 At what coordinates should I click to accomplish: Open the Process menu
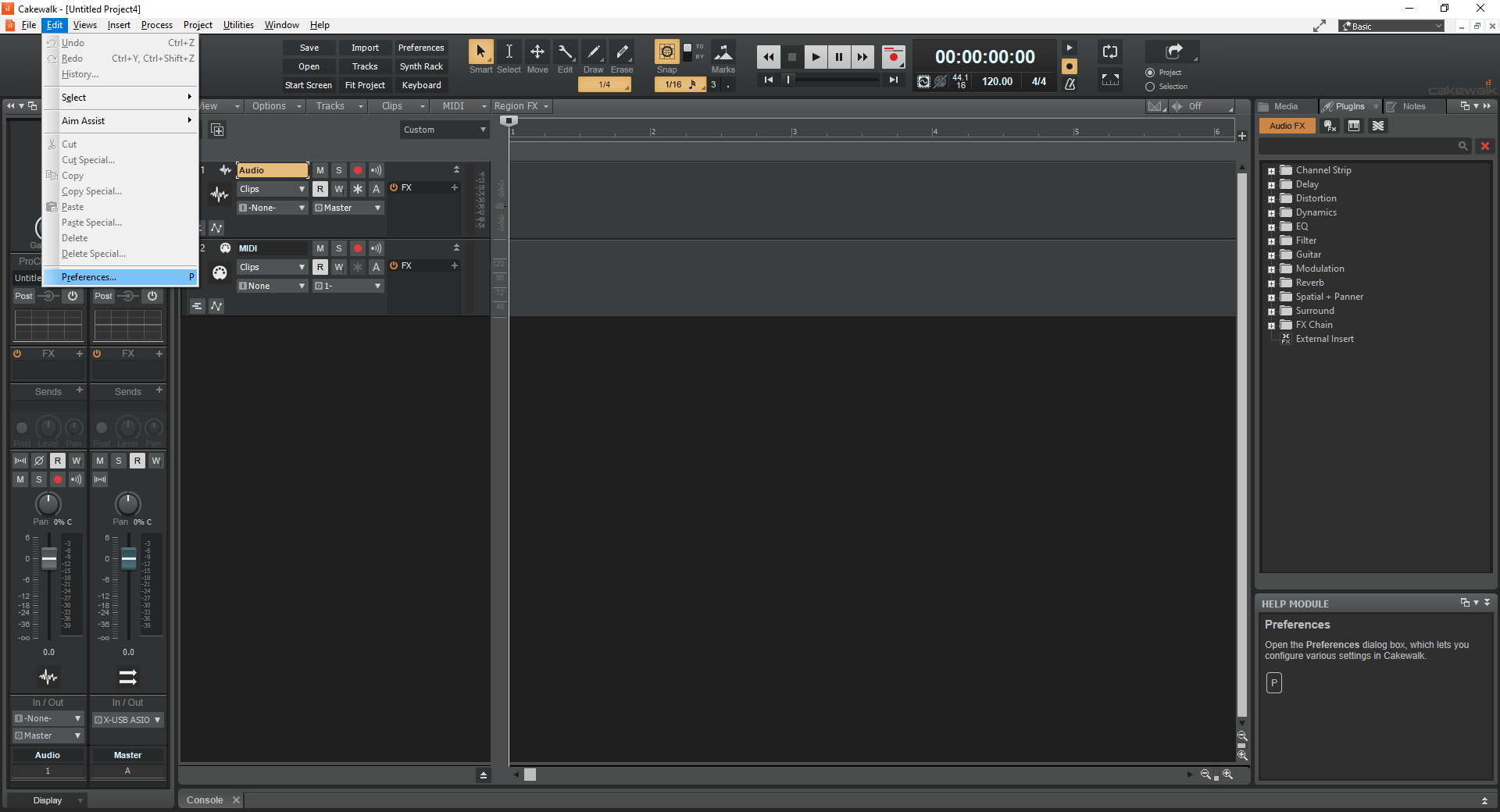click(157, 25)
